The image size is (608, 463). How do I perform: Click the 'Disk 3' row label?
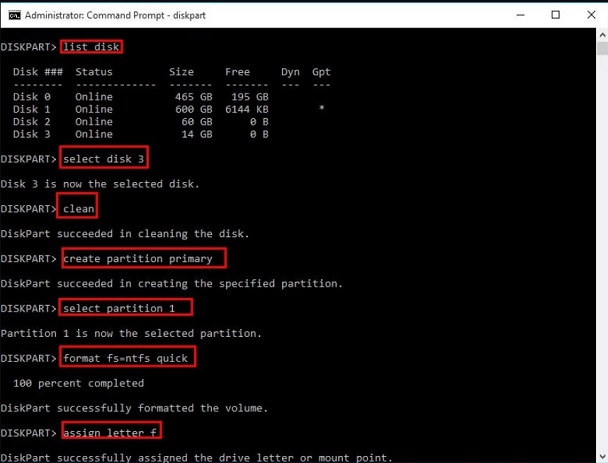[x=31, y=134]
